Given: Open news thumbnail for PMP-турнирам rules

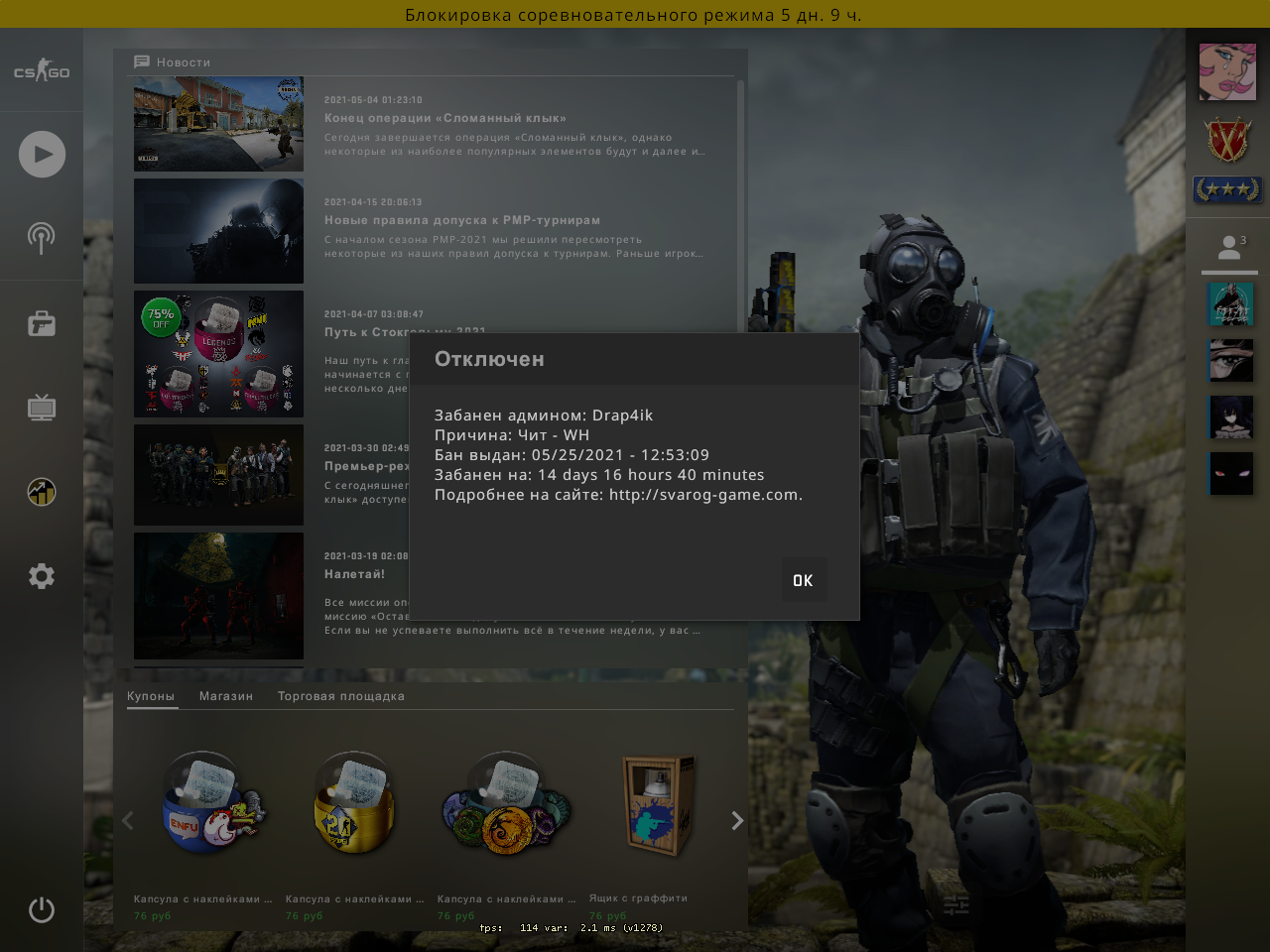Looking at the screenshot, I should coord(219,231).
